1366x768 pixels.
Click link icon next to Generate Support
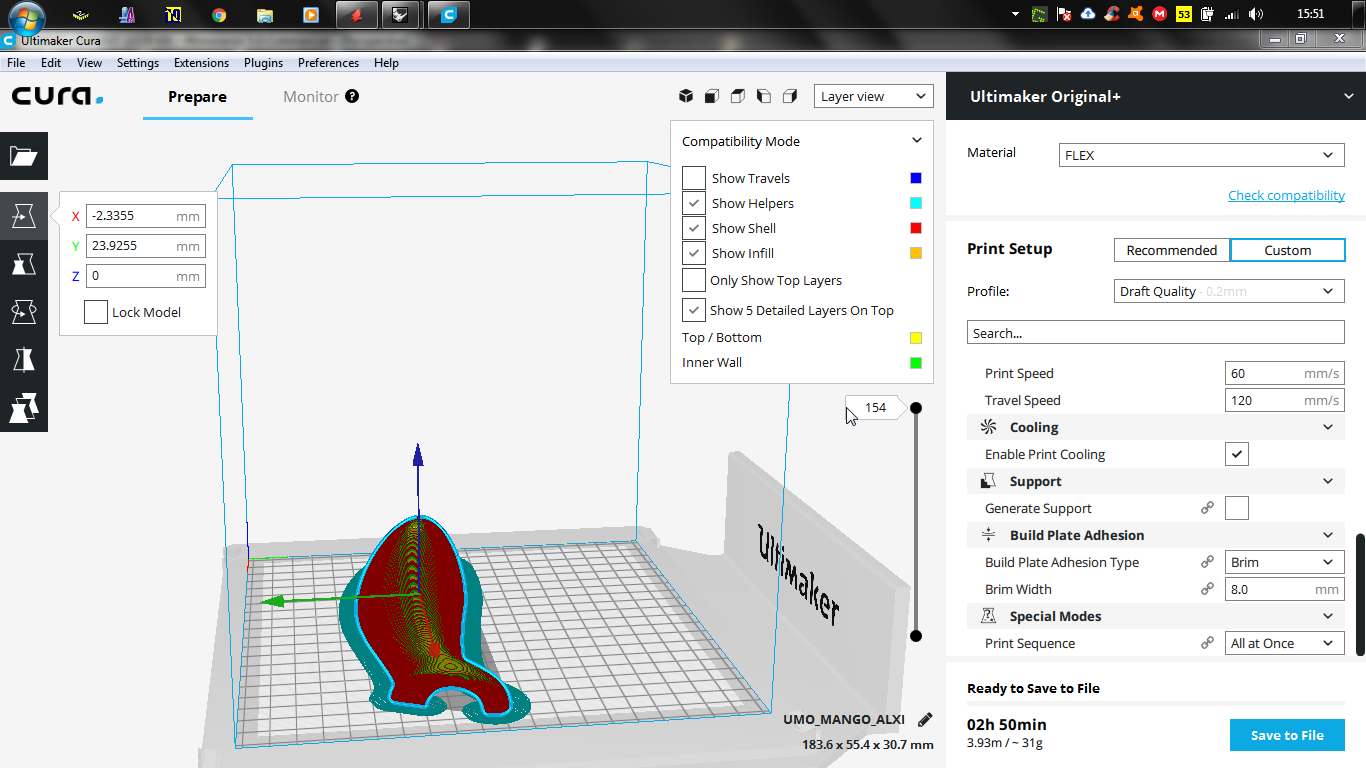(x=1207, y=508)
